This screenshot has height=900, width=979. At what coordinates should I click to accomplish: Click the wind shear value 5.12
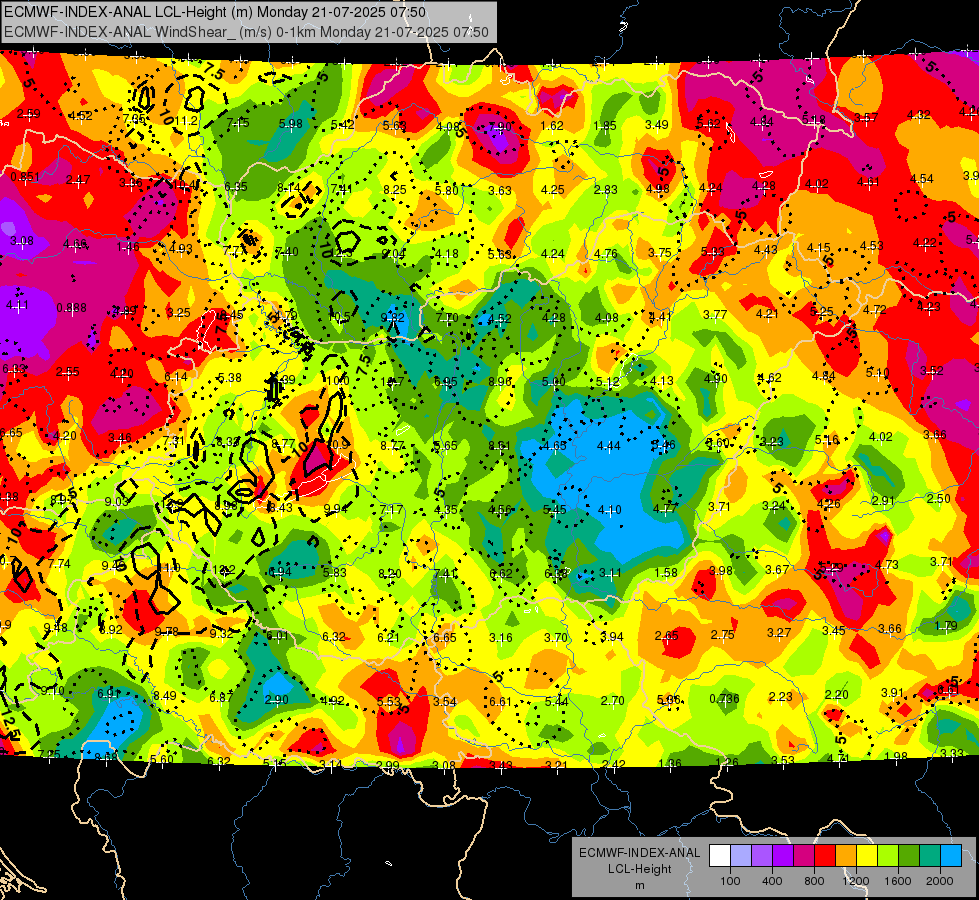click(608, 382)
